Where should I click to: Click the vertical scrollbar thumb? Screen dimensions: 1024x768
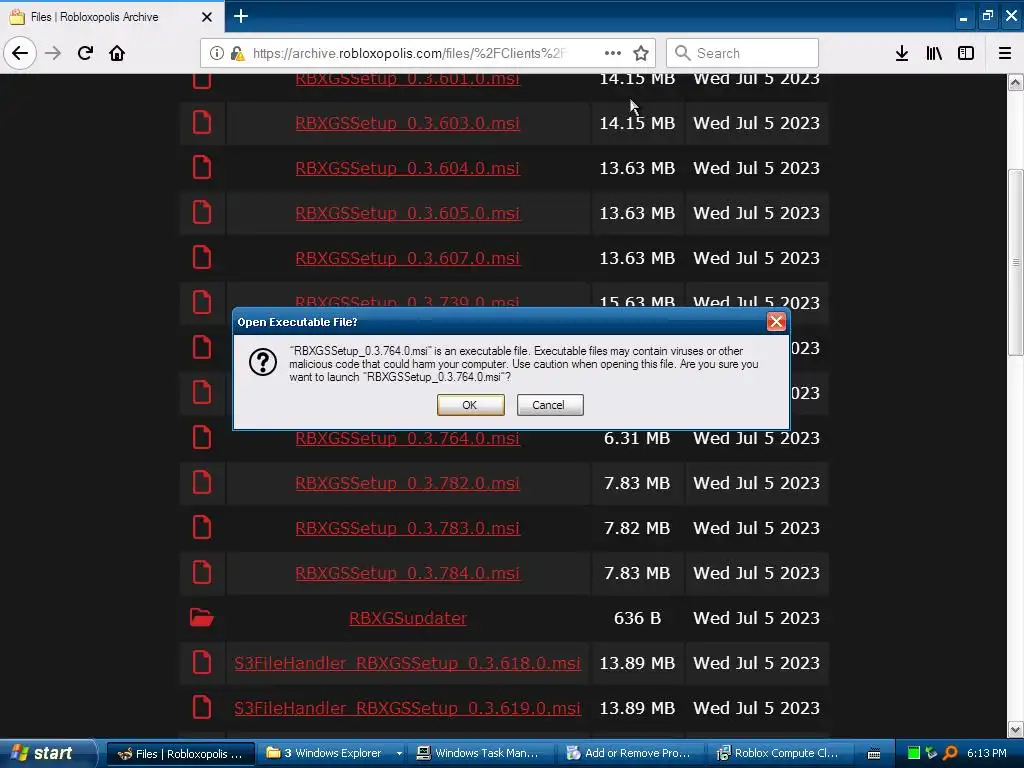click(1016, 263)
